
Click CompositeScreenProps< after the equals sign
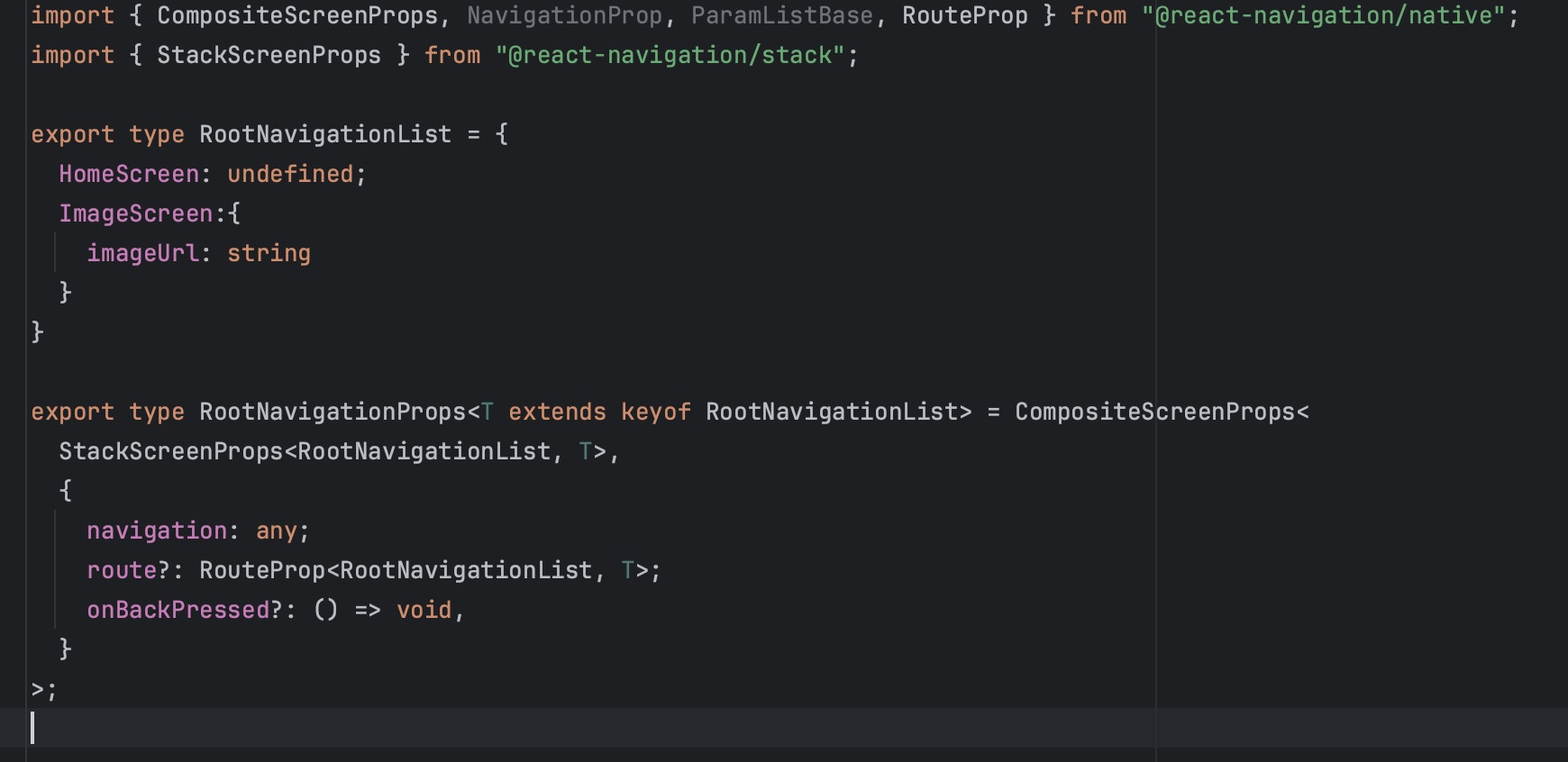[x=1162, y=412]
